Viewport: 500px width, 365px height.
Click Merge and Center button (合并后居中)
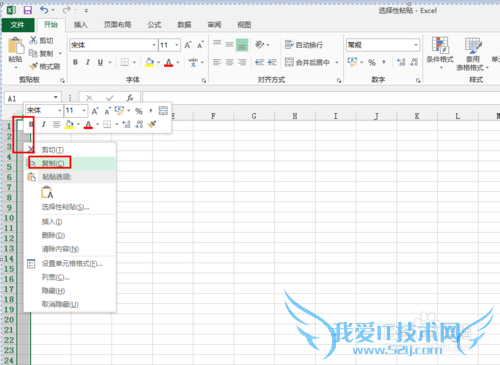click(308, 62)
